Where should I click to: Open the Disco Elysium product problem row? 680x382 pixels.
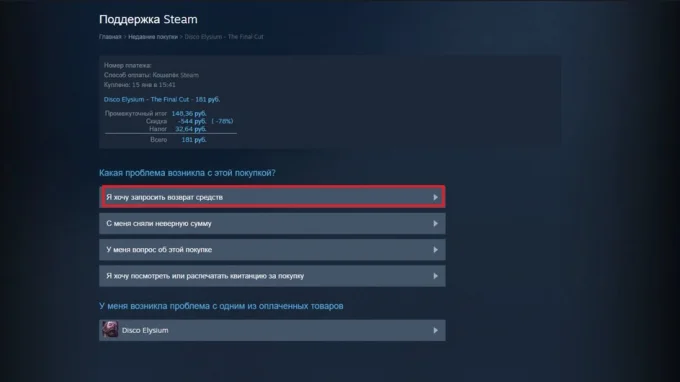(x=272, y=330)
